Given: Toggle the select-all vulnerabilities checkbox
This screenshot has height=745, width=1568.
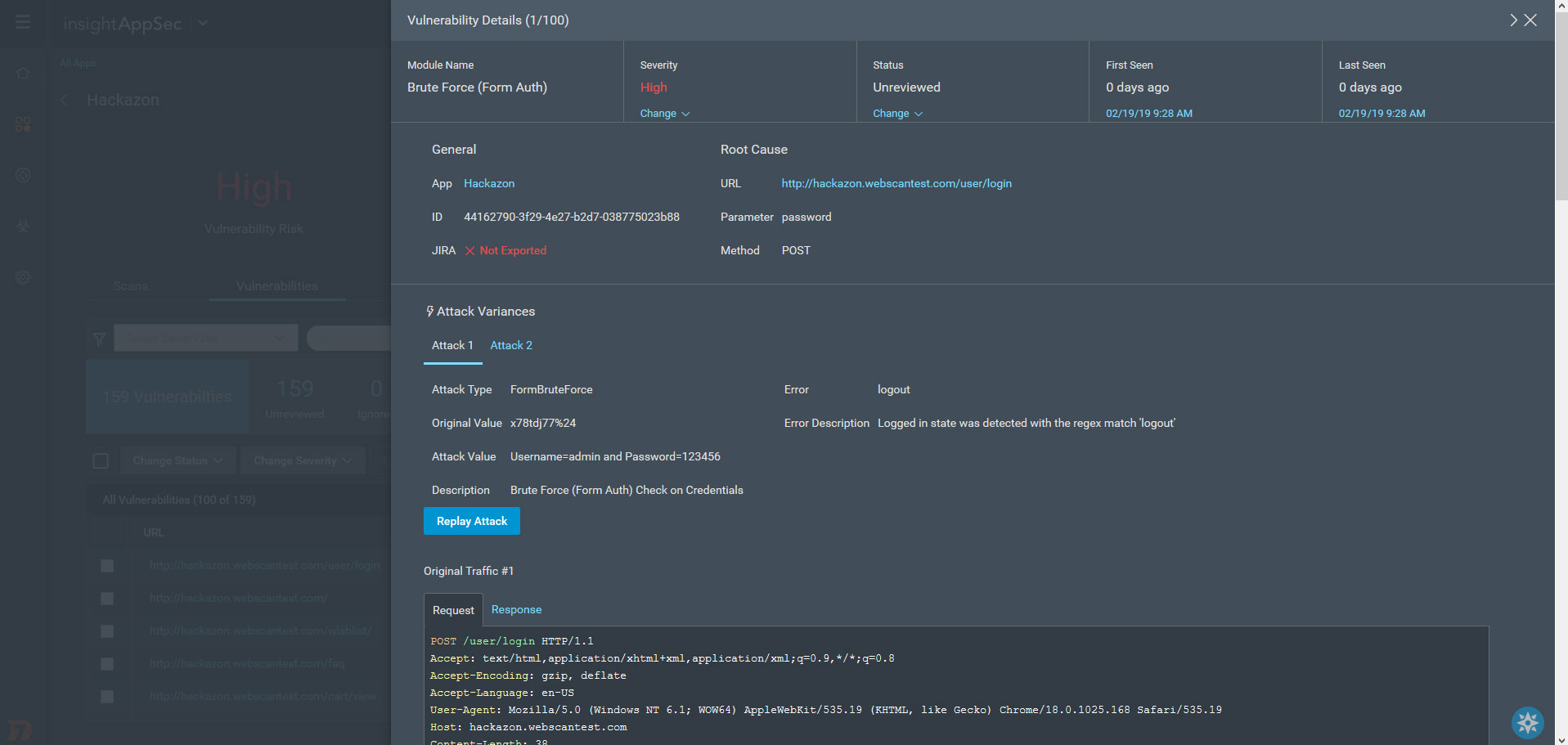Looking at the screenshot, I should point(101,461).
